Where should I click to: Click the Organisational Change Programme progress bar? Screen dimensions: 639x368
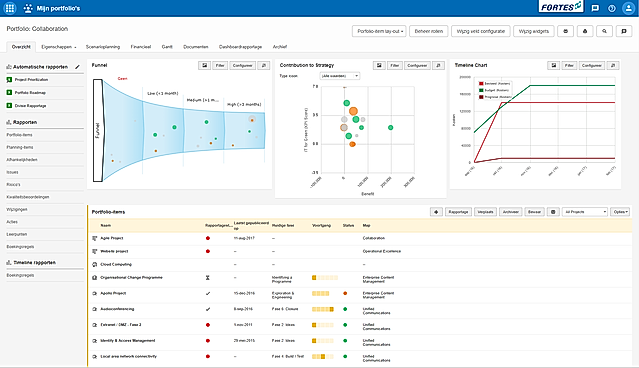pos(325,278)
